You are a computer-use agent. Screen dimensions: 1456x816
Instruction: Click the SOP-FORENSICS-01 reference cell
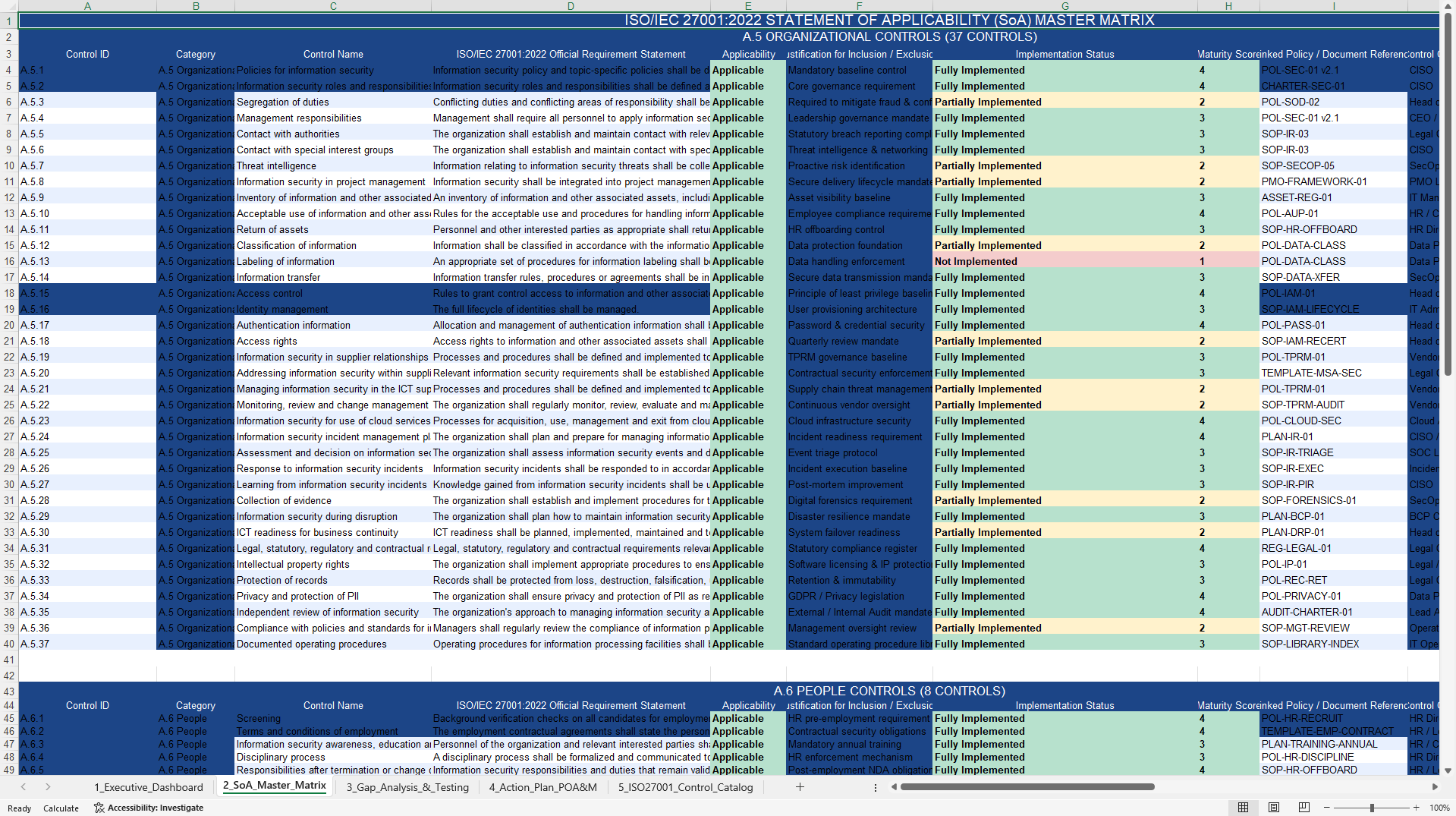click(x=1333, y=500)
